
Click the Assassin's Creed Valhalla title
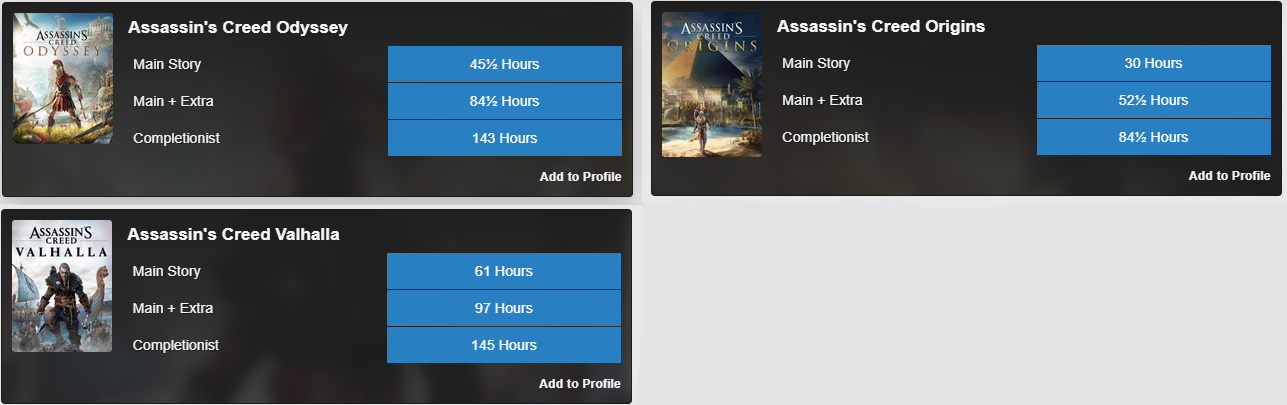[x=233, y=235]
